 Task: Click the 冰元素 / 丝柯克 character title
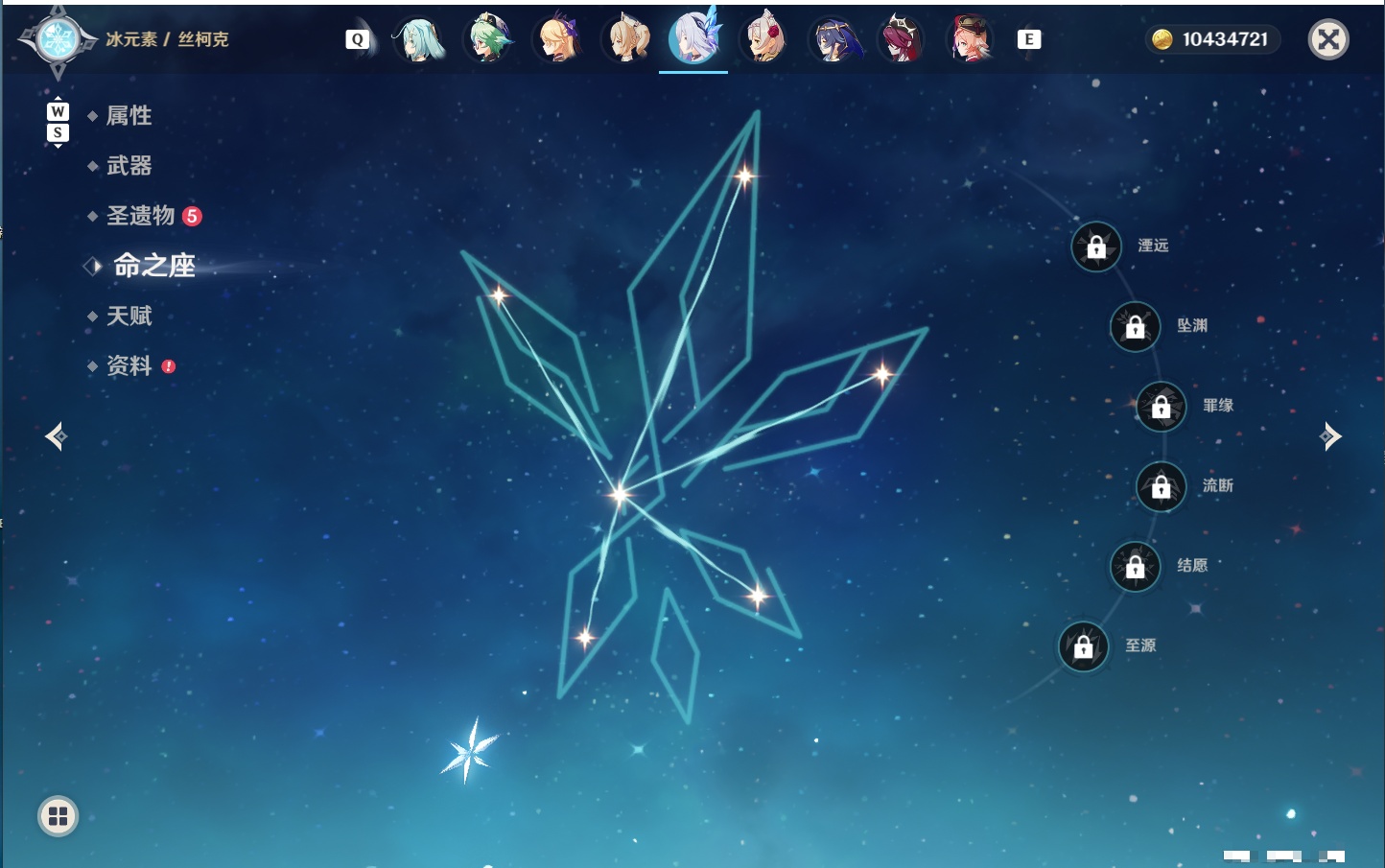tap(167, 39)
